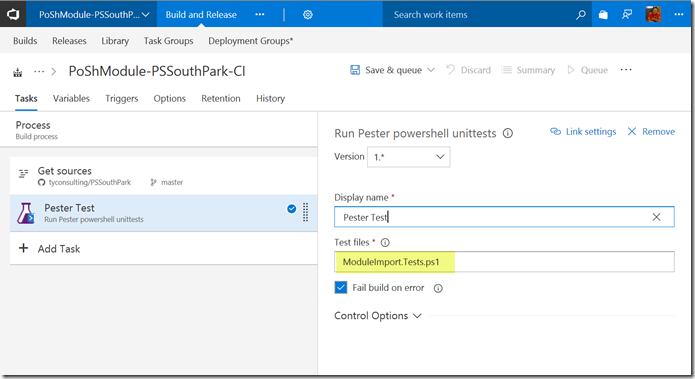Select the Build and Release hub

201,15
